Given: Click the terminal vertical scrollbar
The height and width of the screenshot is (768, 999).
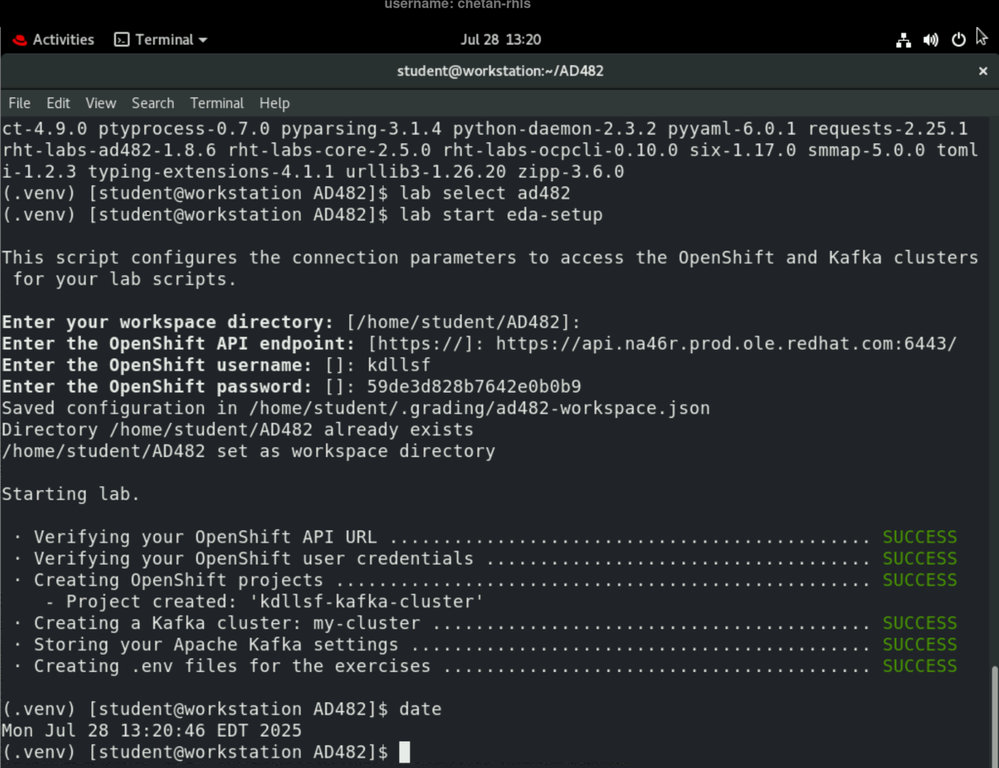Looking at the screenshot, I should coord(993,710).
